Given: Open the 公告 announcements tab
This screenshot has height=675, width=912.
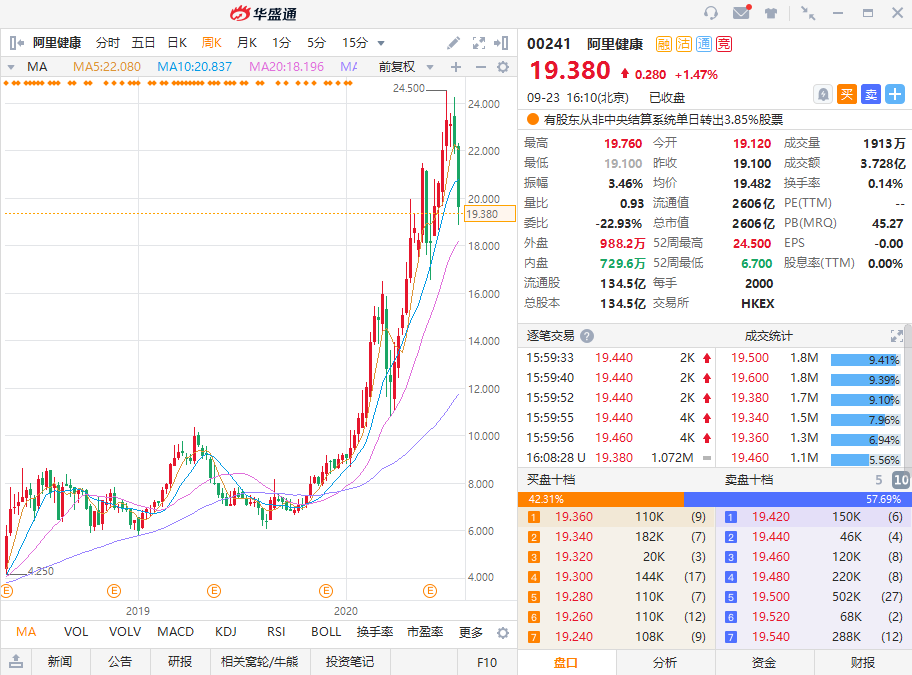Looking at the screenshot, I should tap(120, 662).
